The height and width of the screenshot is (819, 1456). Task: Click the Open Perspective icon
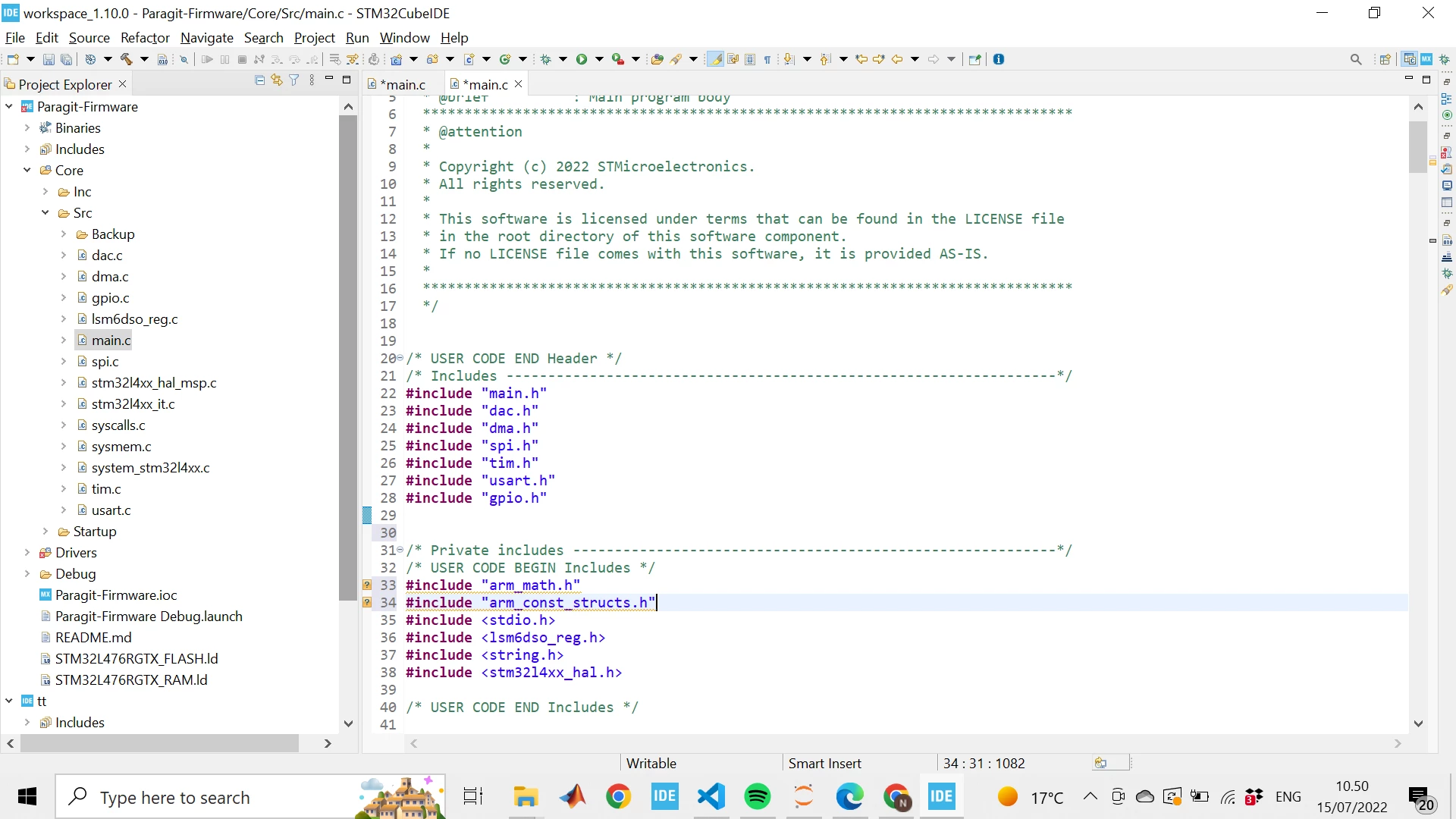coord(1385,59)
